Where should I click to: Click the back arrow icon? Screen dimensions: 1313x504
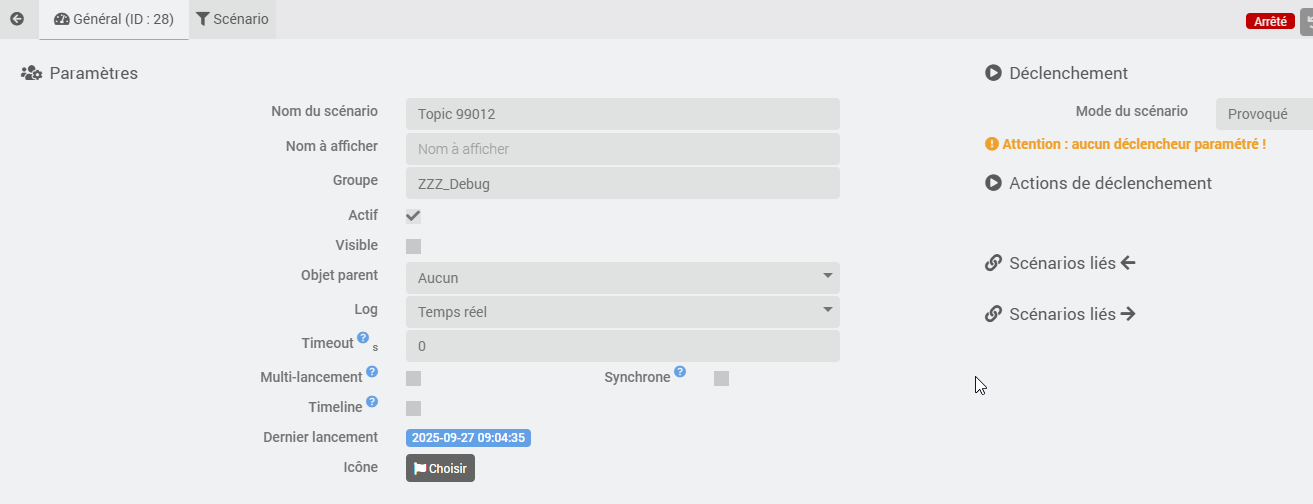(x=17, y=19)
